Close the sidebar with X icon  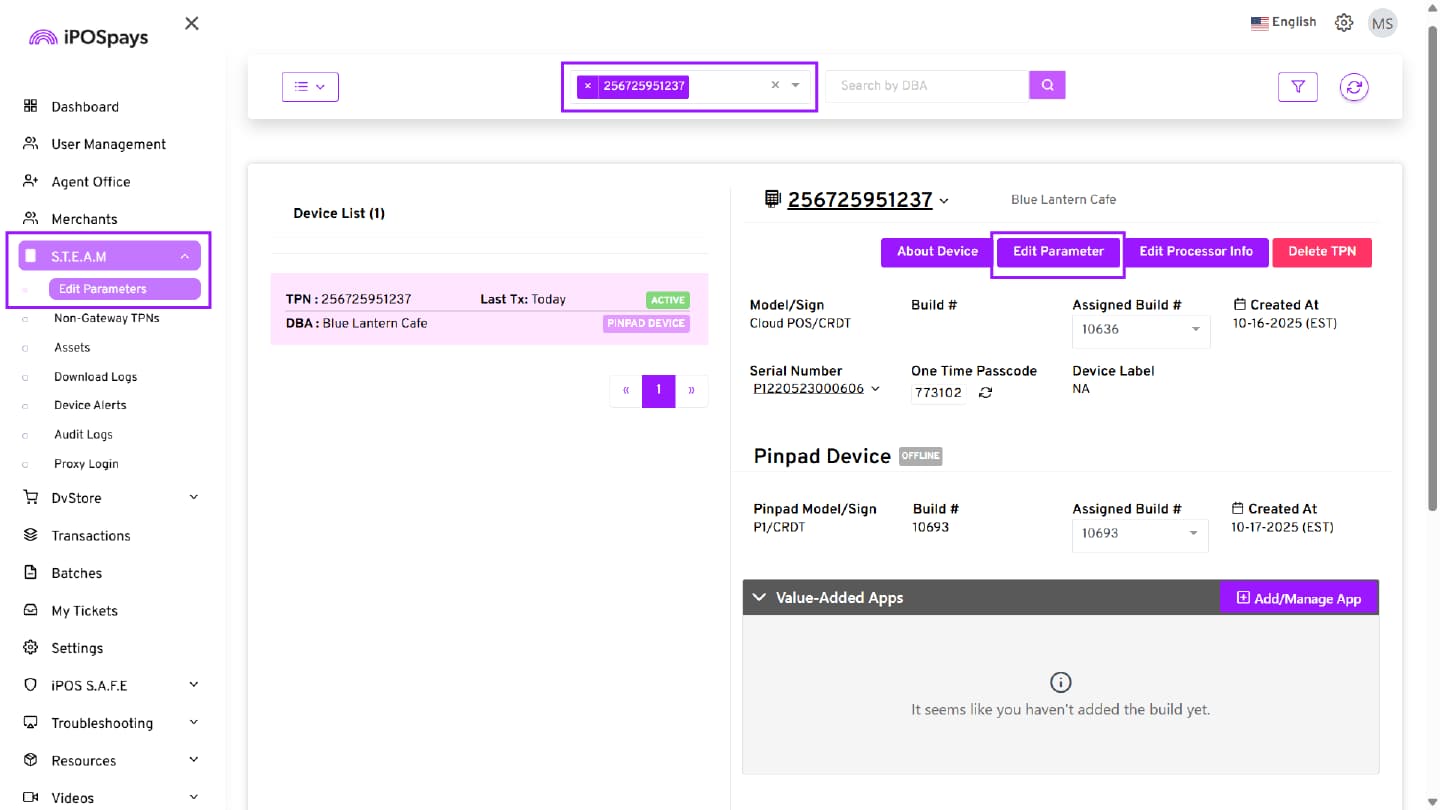[x=192, y=23]
